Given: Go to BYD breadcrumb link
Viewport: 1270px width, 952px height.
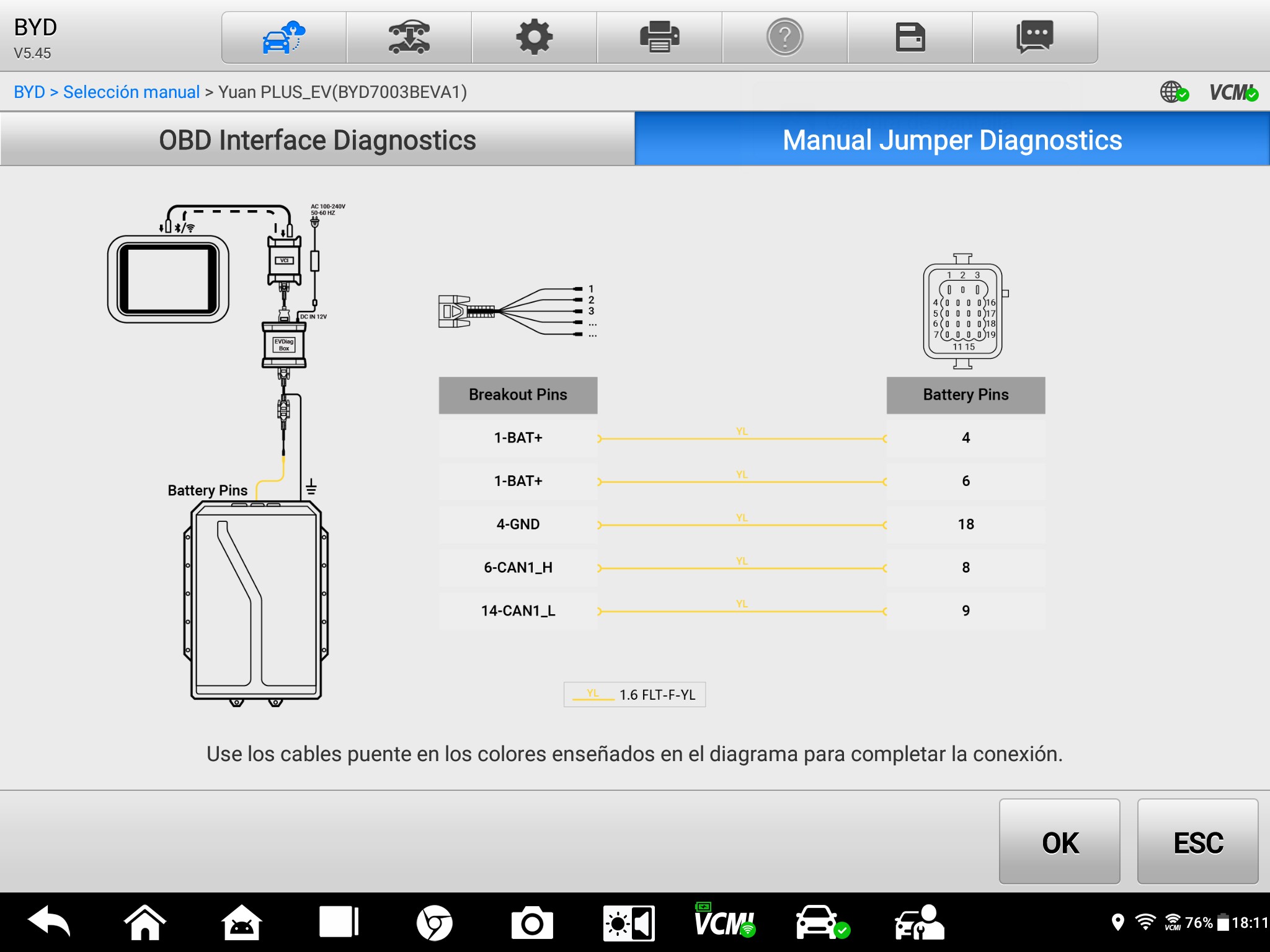Looking at the screenshot, I should 29,92.
